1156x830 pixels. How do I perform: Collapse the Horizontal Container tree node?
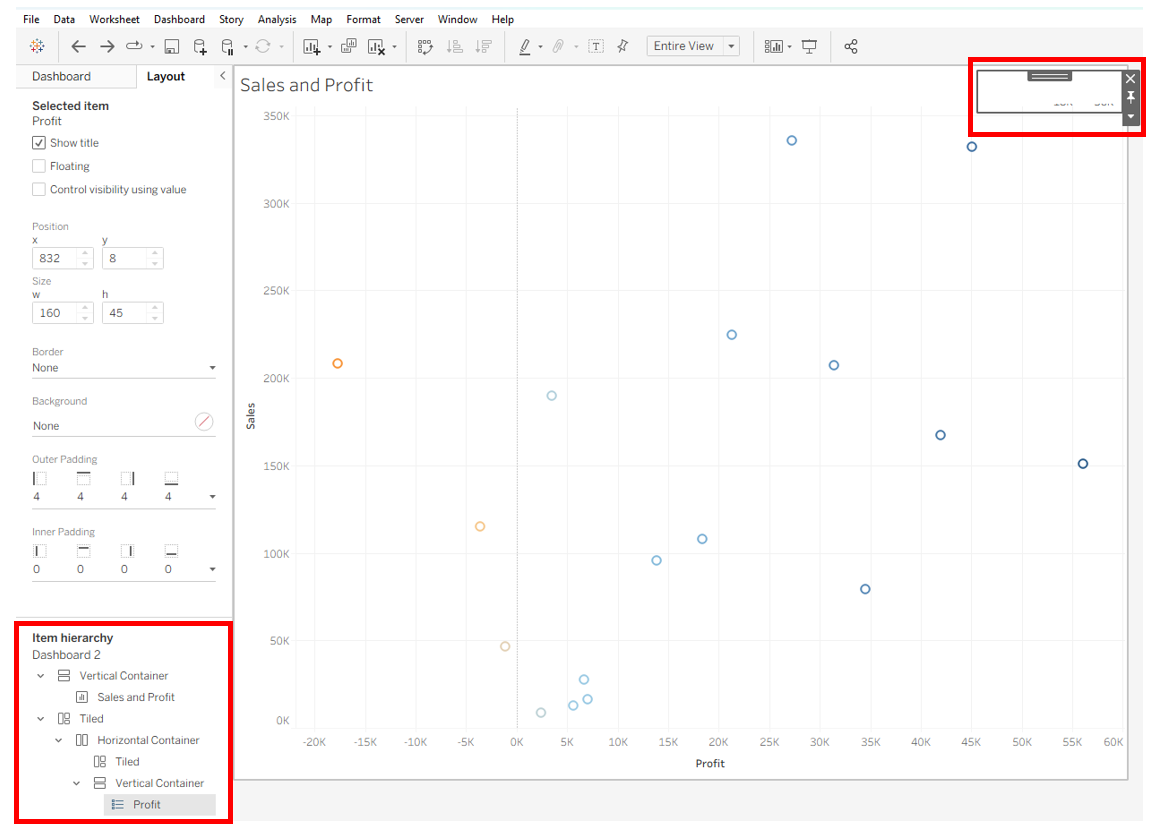(59, 740)
